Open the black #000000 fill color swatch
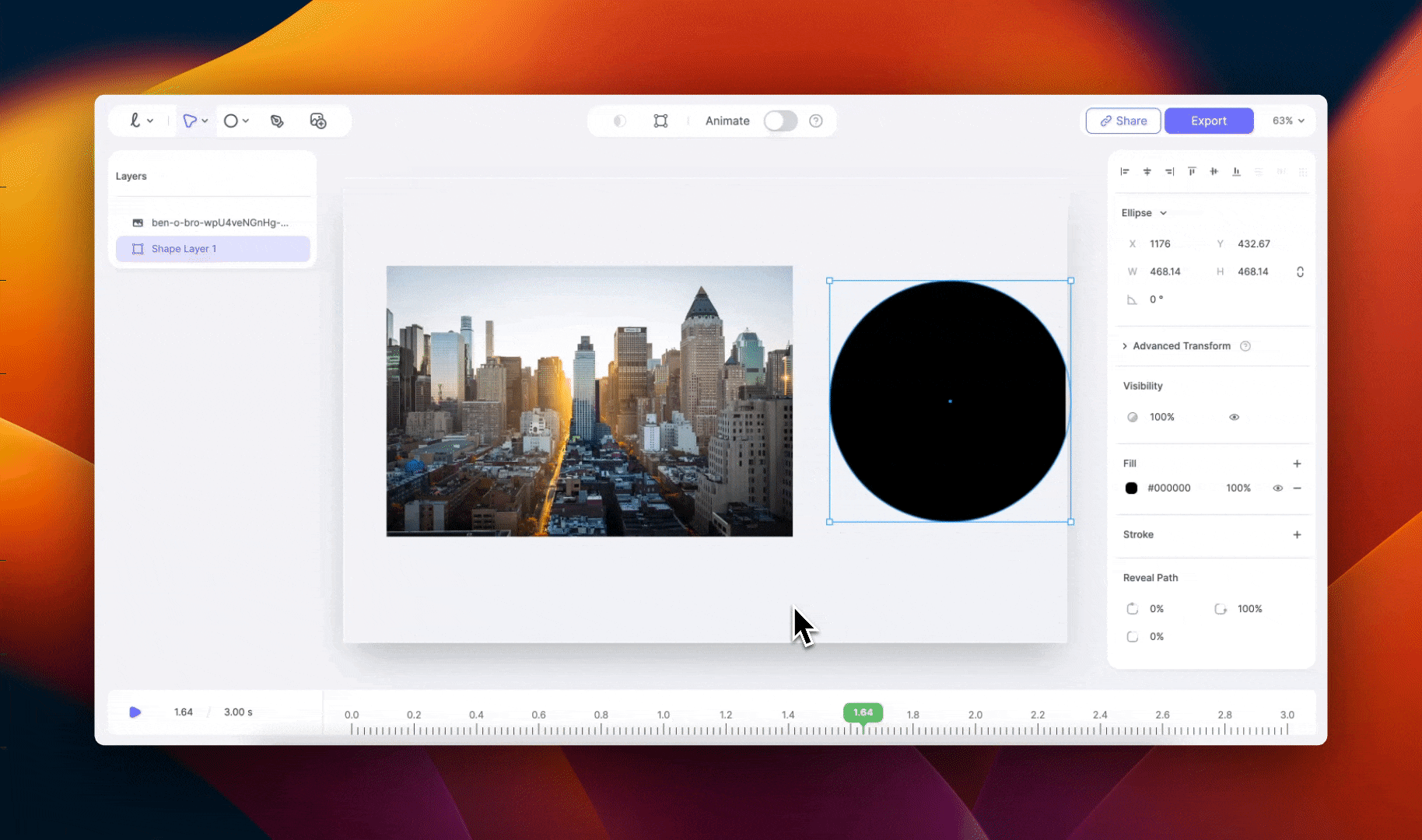 (x=1131, y=488)
